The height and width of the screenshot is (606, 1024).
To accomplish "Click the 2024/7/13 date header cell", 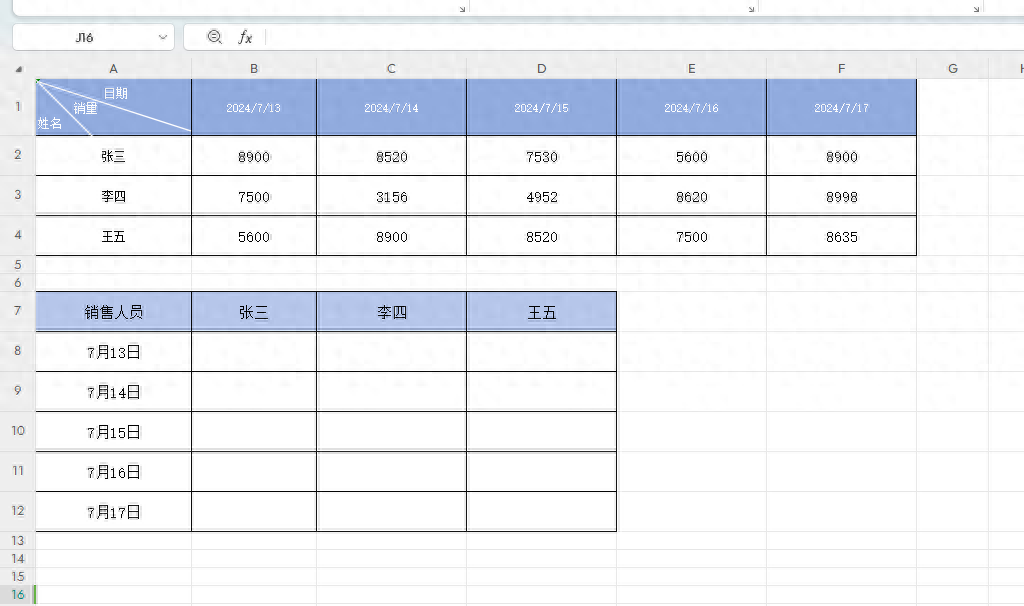I will point(254,108).
